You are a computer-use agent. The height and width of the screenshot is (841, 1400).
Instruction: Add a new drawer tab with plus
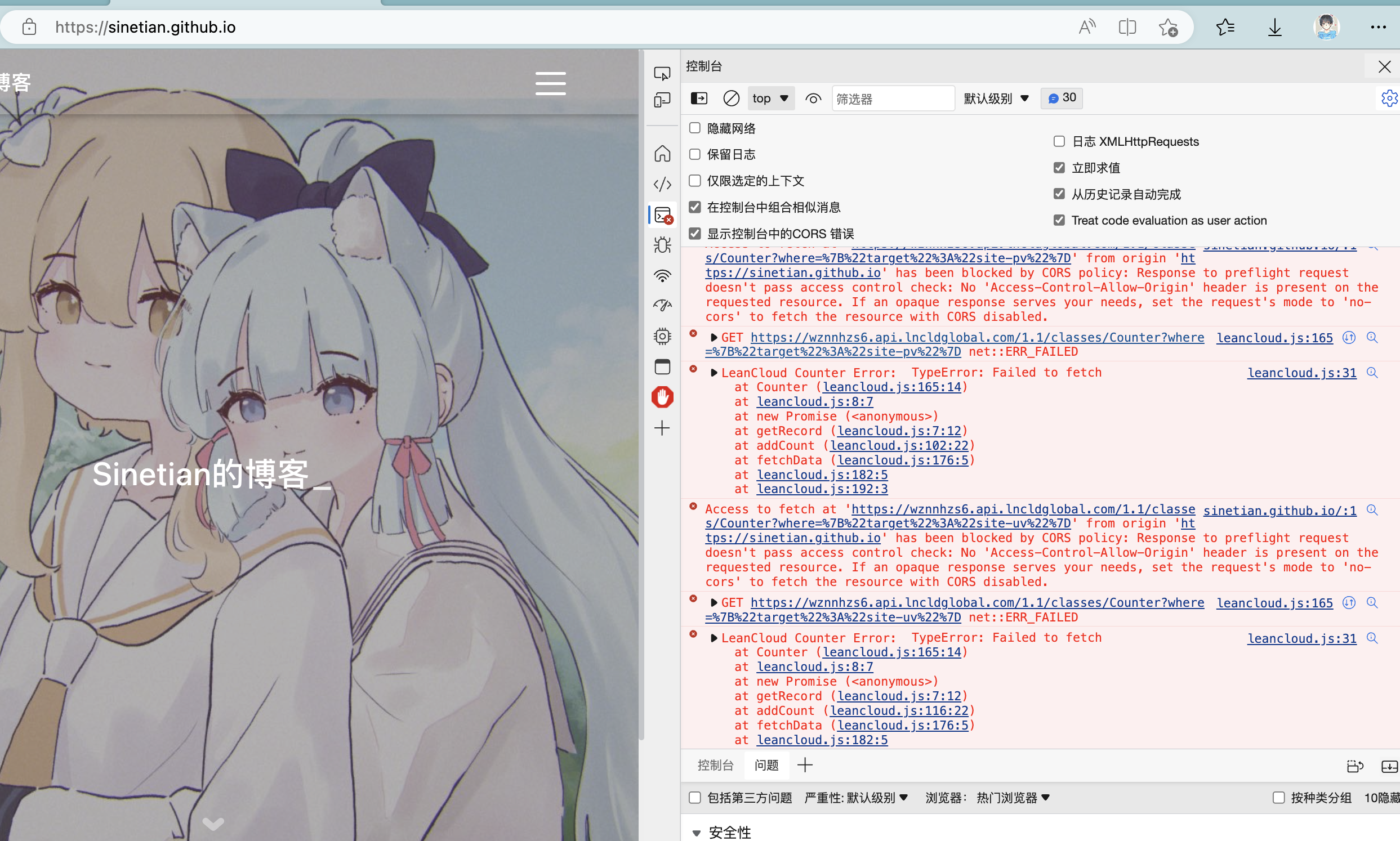(805, 766)
